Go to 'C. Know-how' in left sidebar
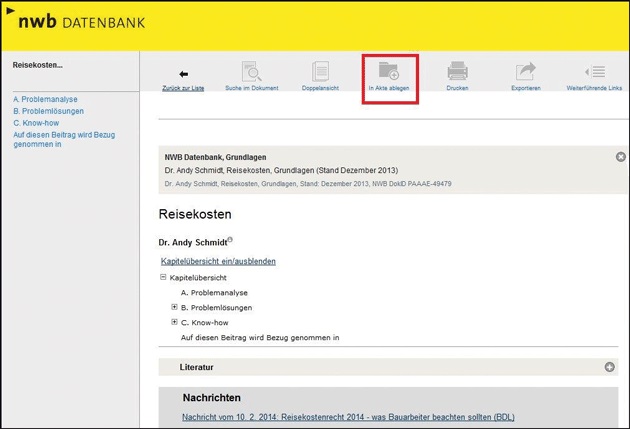This screenshot has height=429, width=630. point(37,122)
